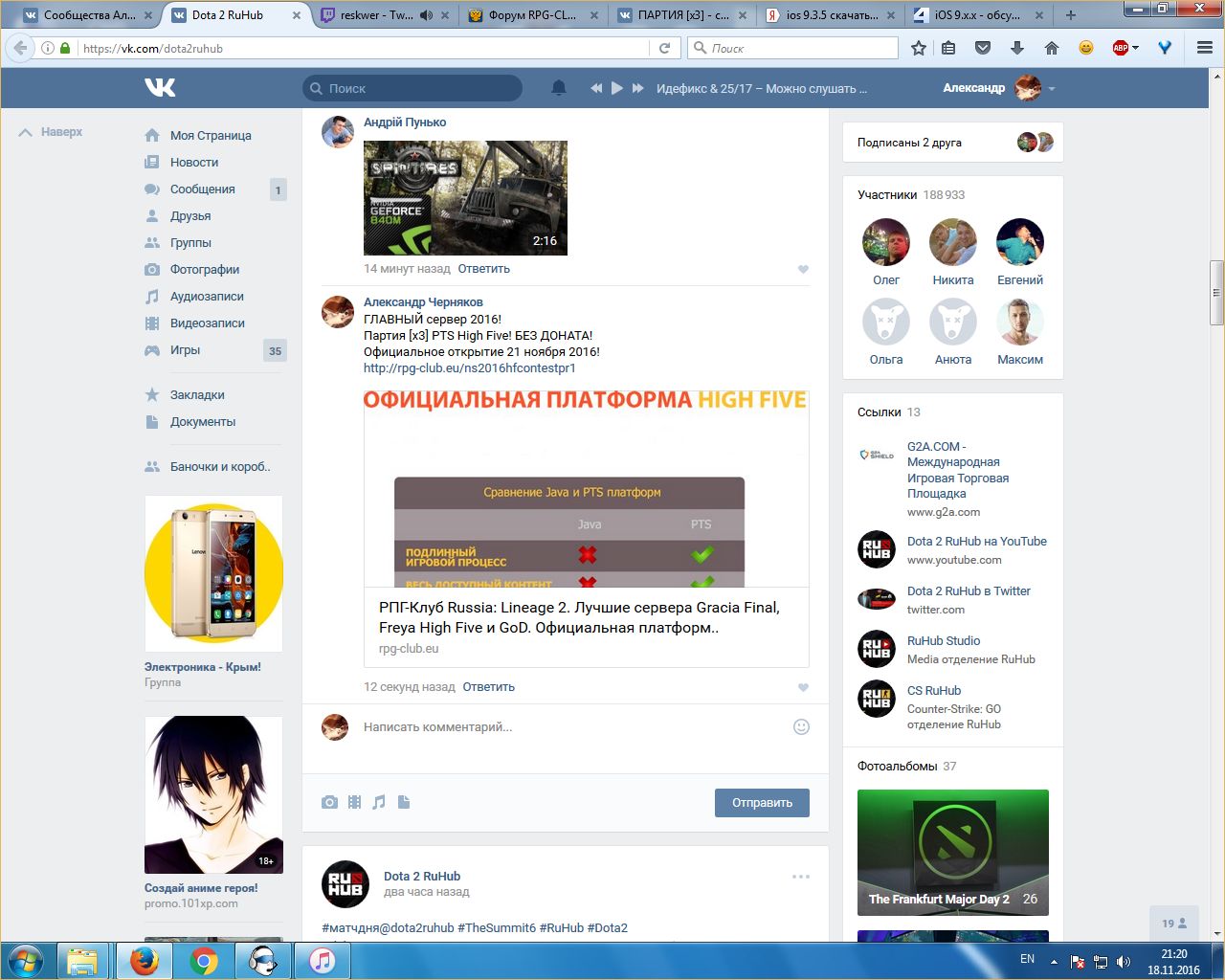1225x980 pixels.
Task: Click the VK logo in header
Action: coord(160,88)
